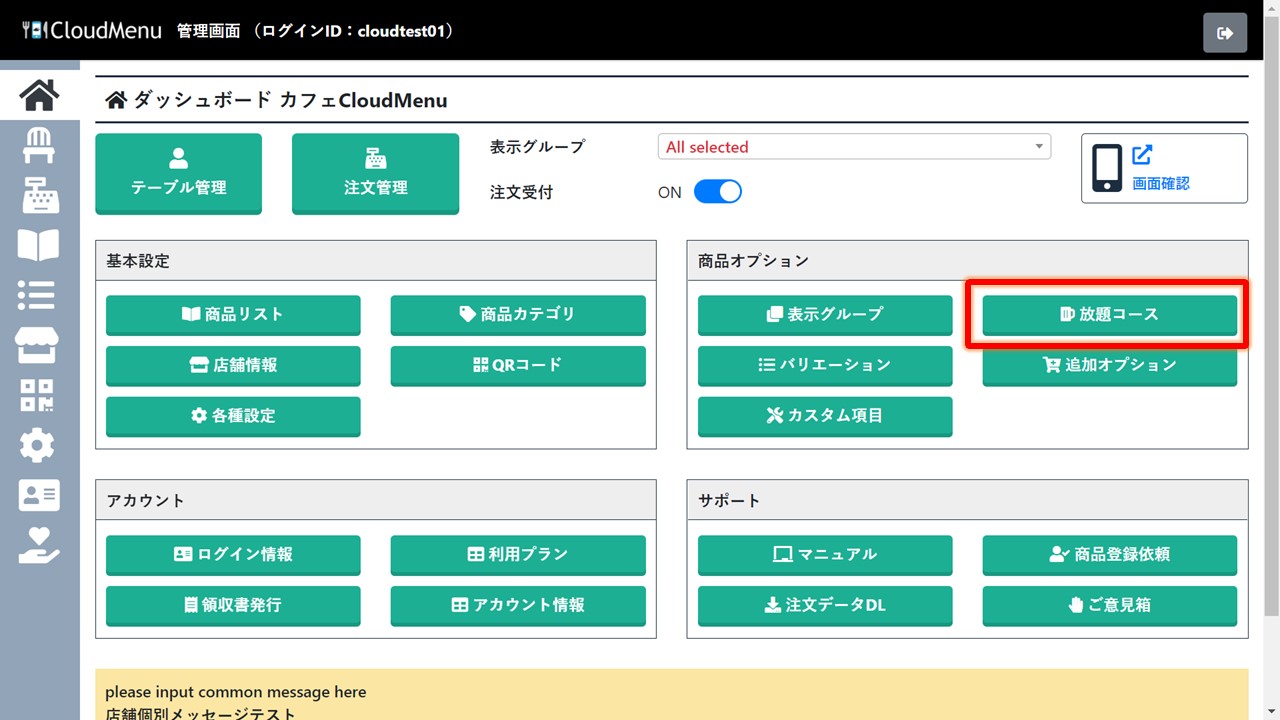Open アカウント情報

click(x=518, y=605)
